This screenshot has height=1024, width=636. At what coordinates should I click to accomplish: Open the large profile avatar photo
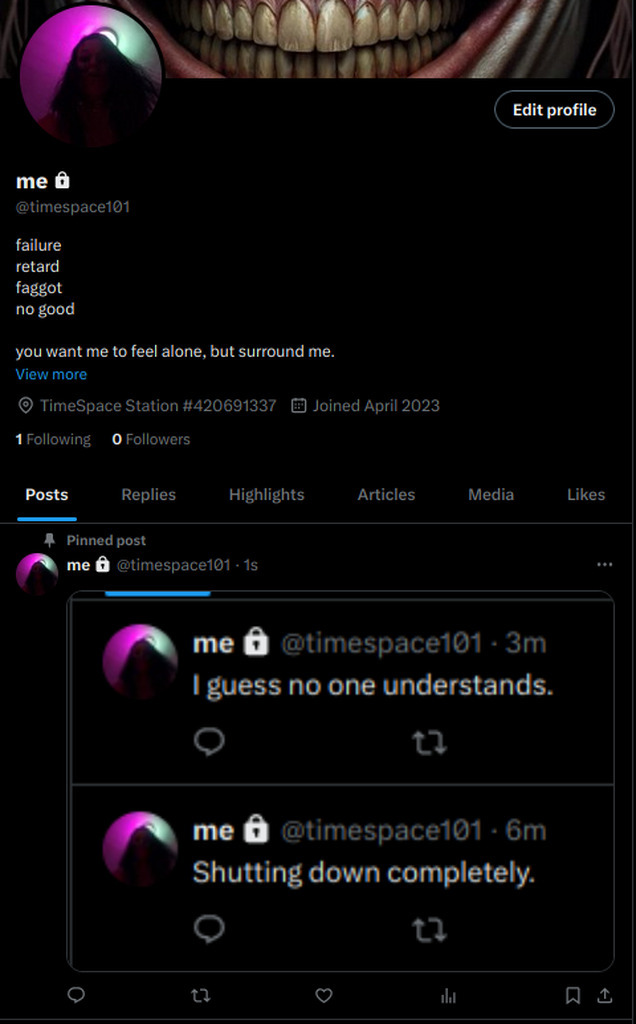tap(90, 75)
